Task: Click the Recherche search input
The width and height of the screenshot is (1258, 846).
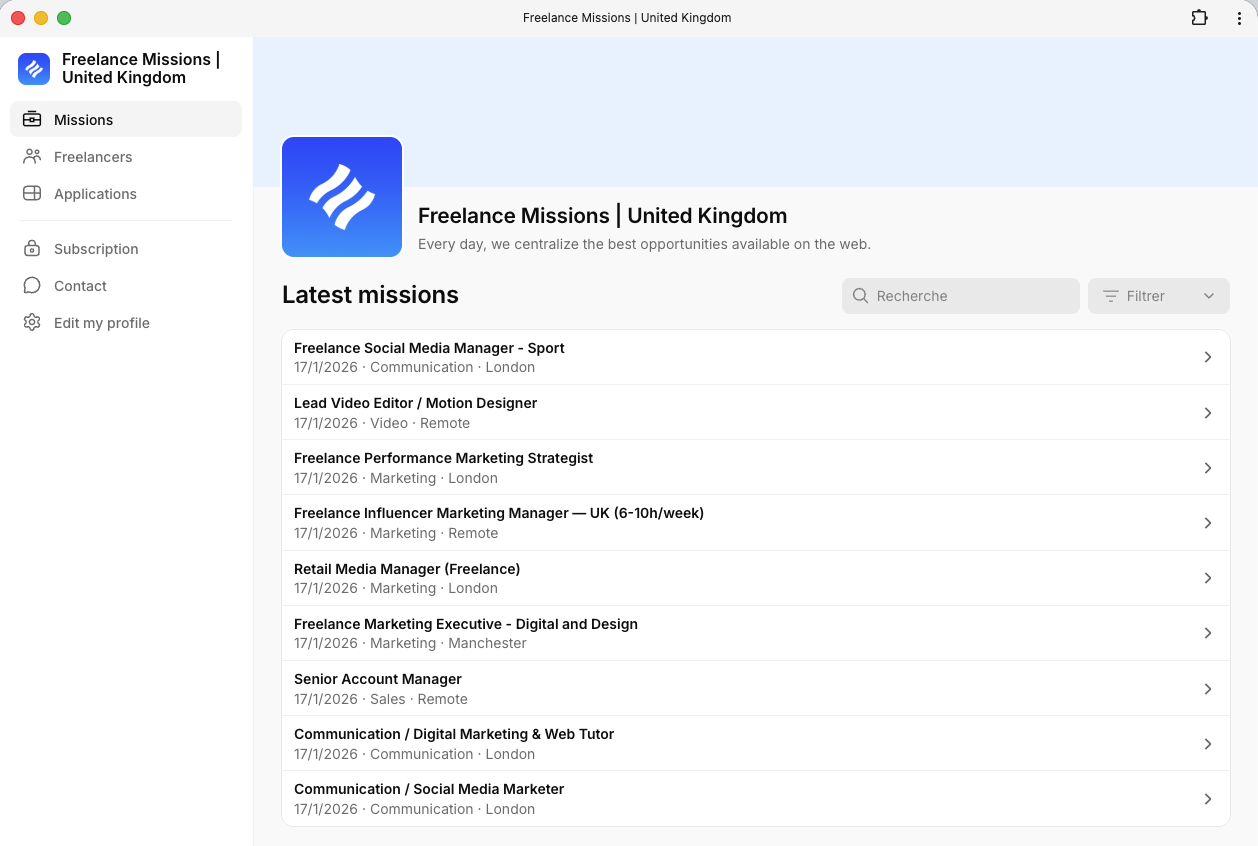Action: (x=961, y=296)
